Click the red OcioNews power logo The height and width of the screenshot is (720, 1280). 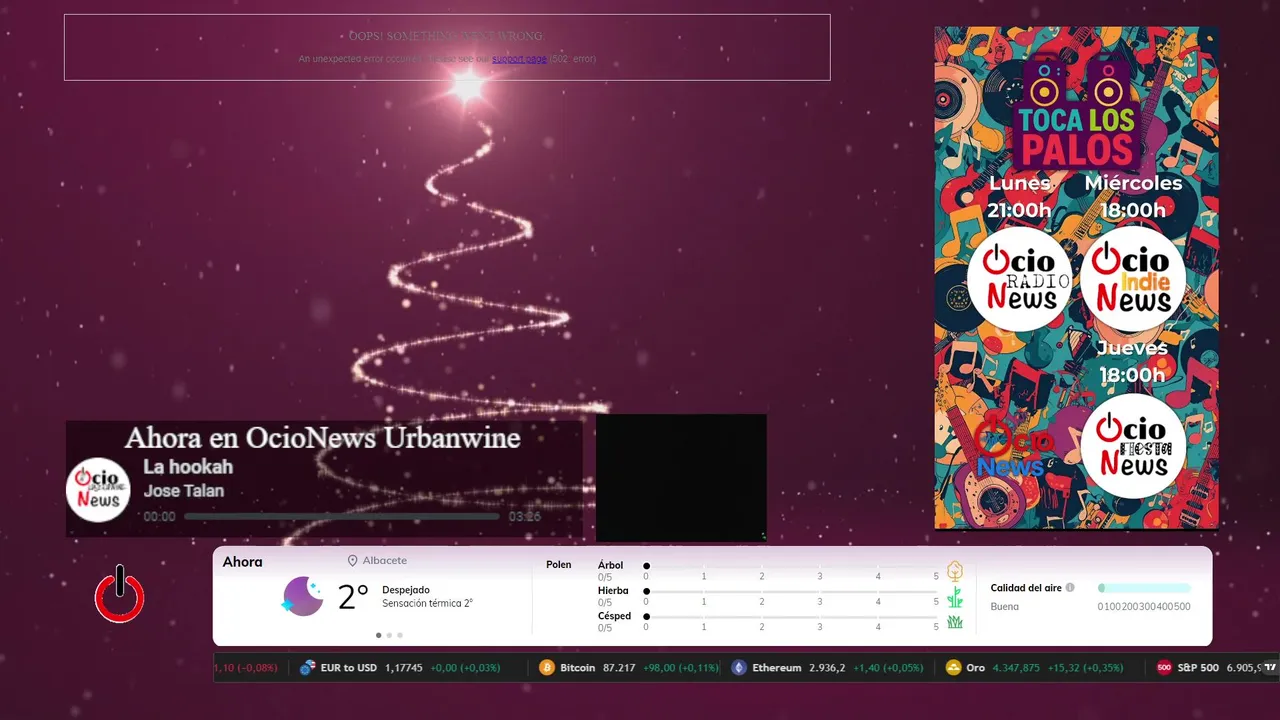click(x=119, y=596)
